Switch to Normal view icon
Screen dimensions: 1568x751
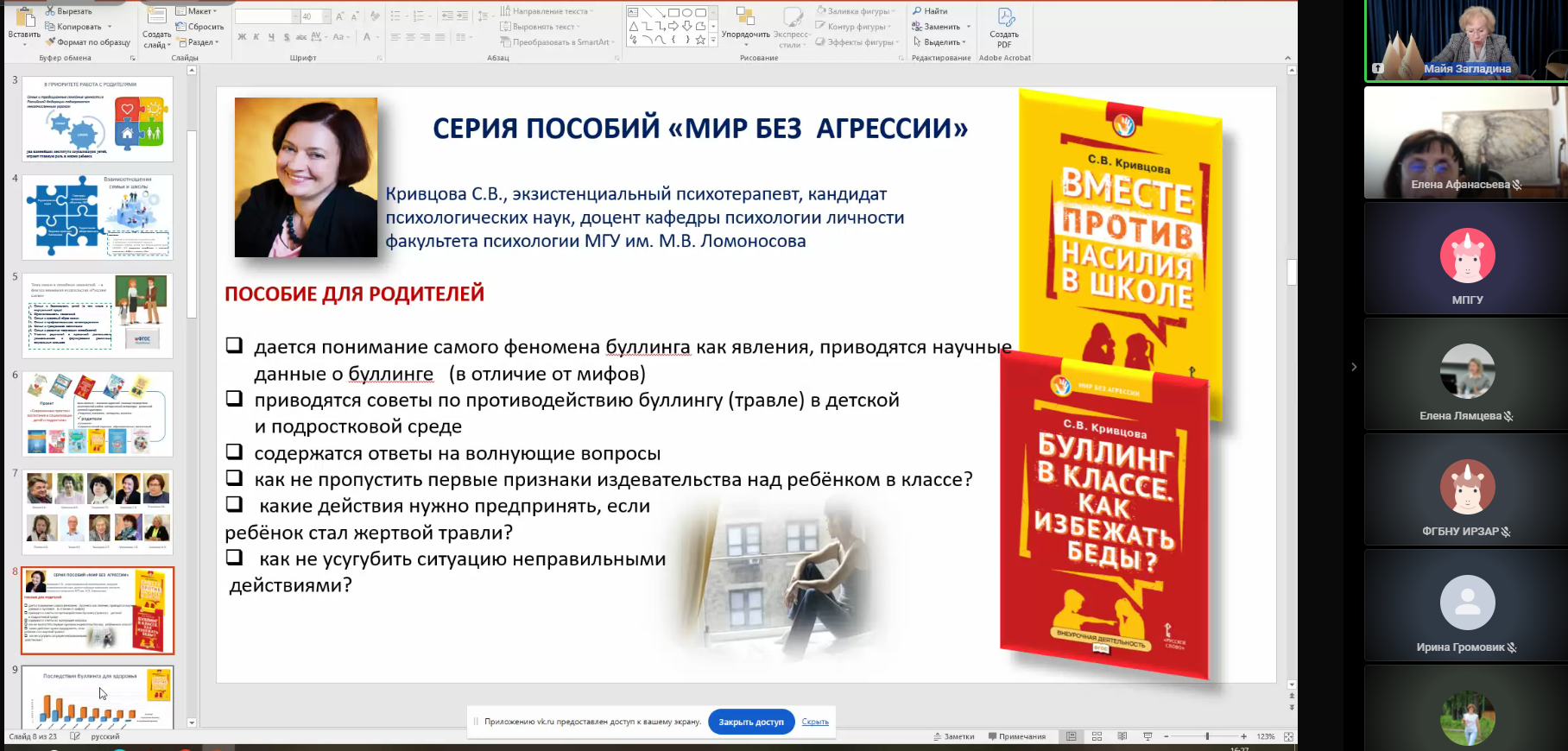tap(1072, 736)
